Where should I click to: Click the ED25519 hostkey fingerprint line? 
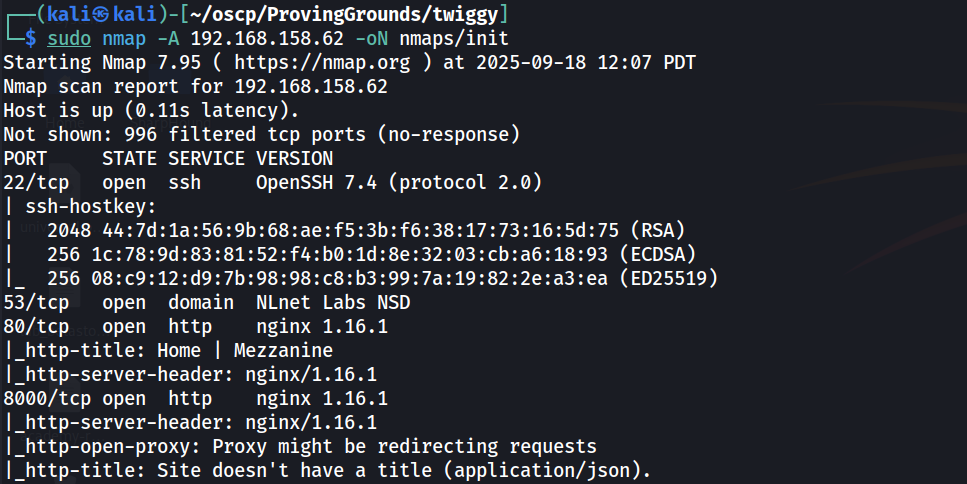[372, 277]
